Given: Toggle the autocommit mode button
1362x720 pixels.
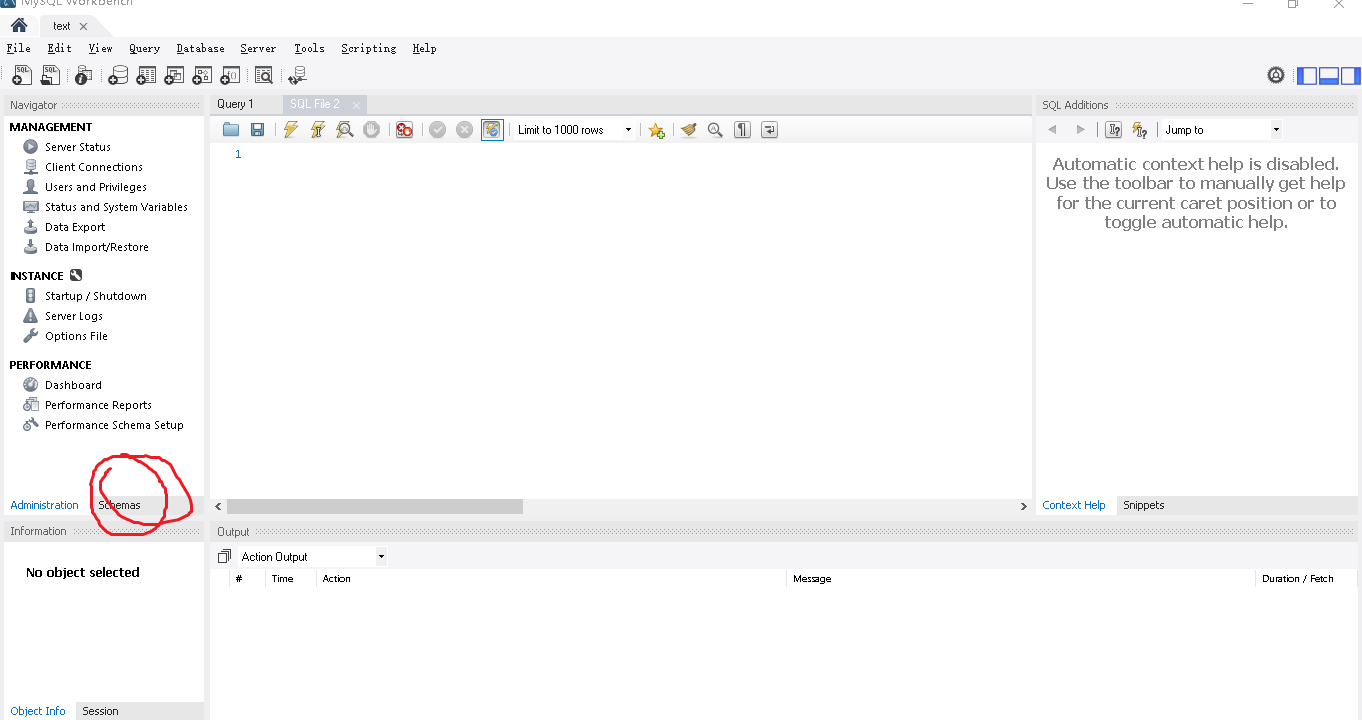Looking at the screenshot, I should pyautogui.click(x=491, y=130).
